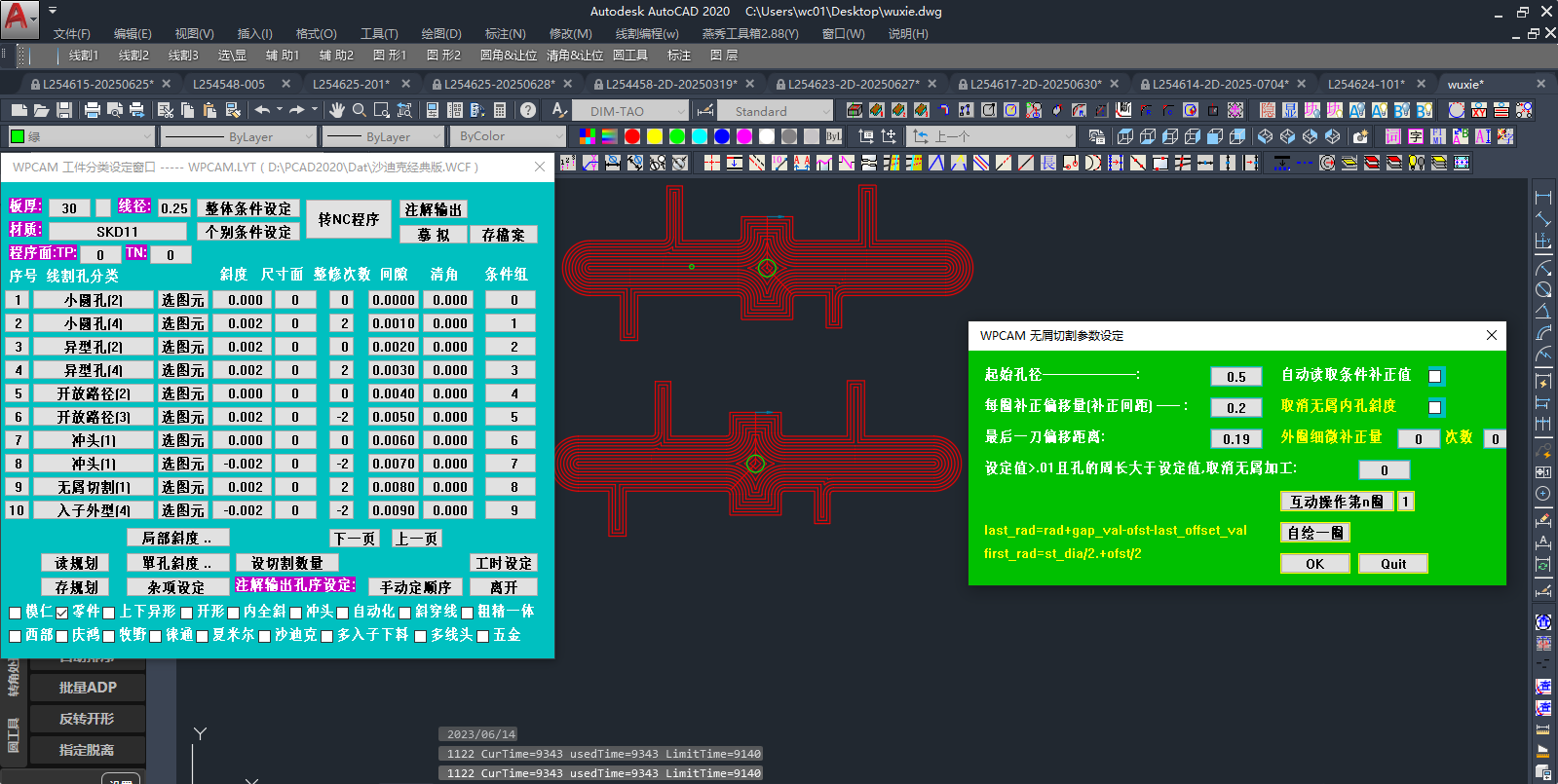Open the first ByLayer linetype dropdown
Image resolution: width=1558 pixels, height=784 pixels.
point(238,136)
